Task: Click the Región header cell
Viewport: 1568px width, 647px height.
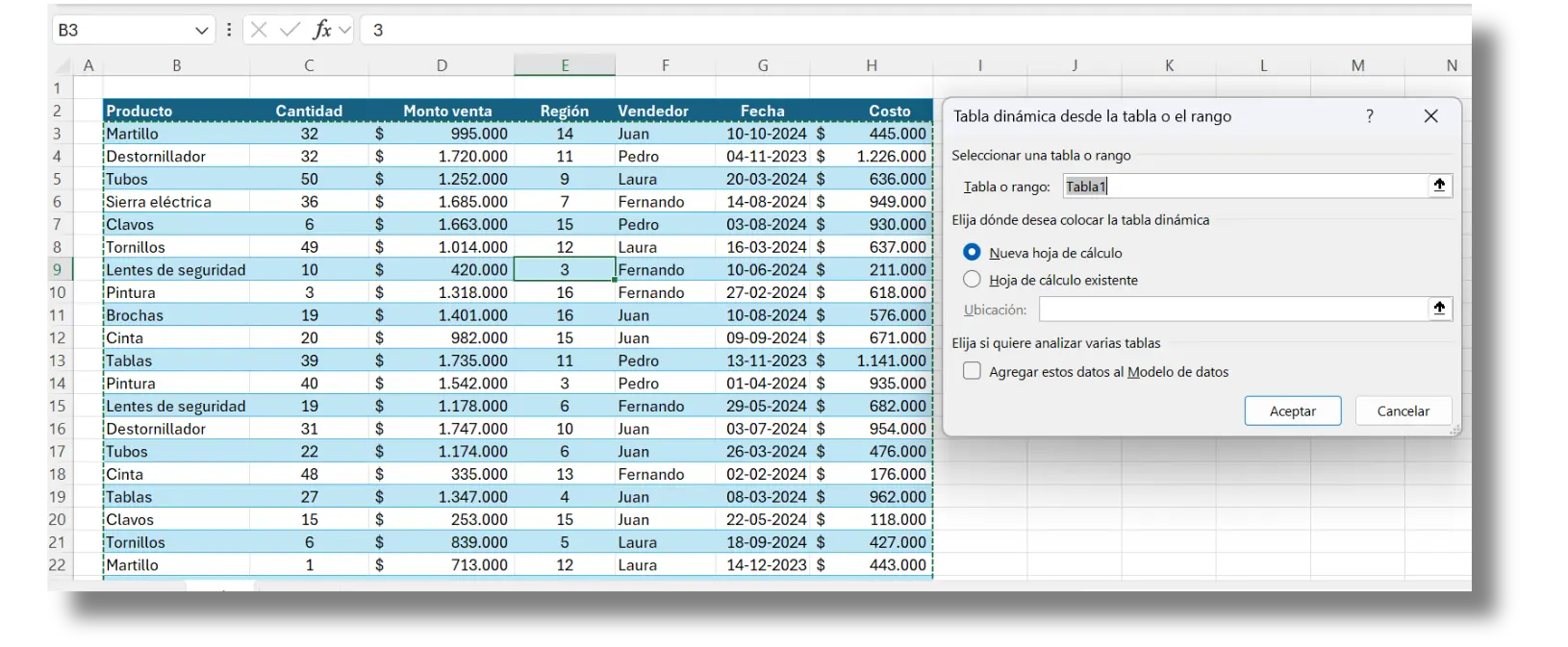Action: [x=565, y=111]
